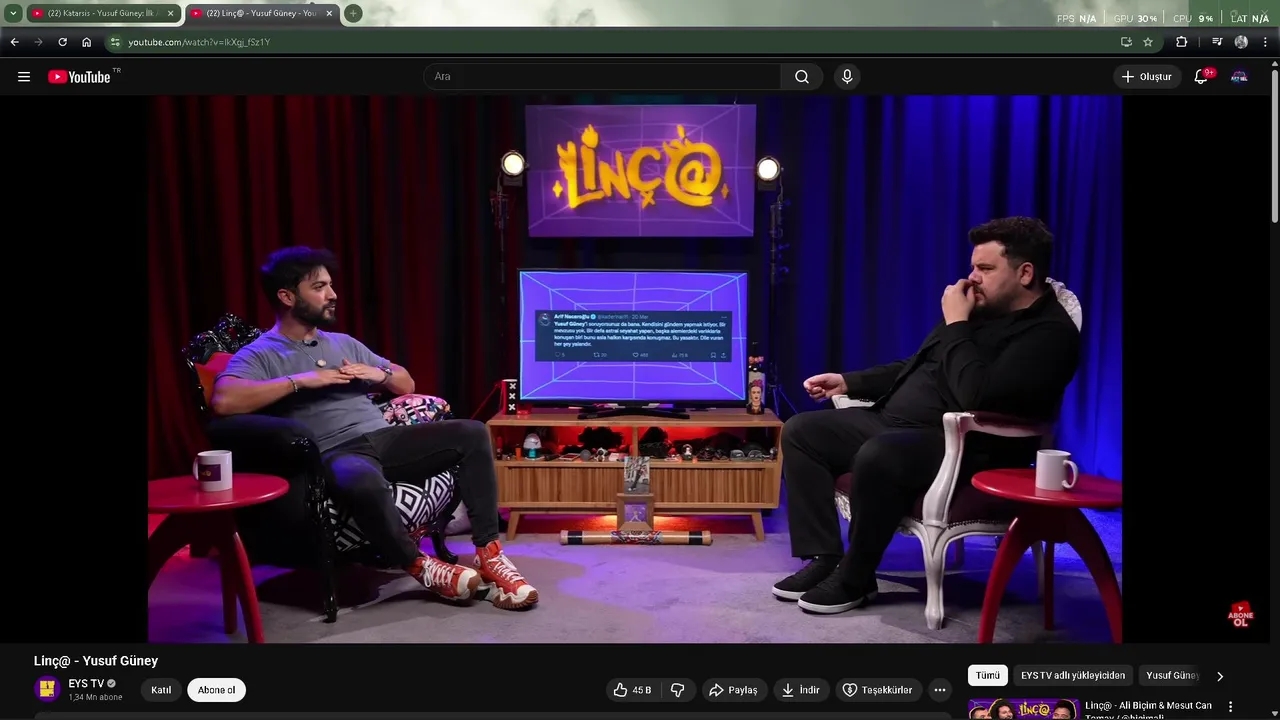Close the Katarsis - Yusuf Güney tab
This screenshot has width=1280, height=720.
coord(171,13)
